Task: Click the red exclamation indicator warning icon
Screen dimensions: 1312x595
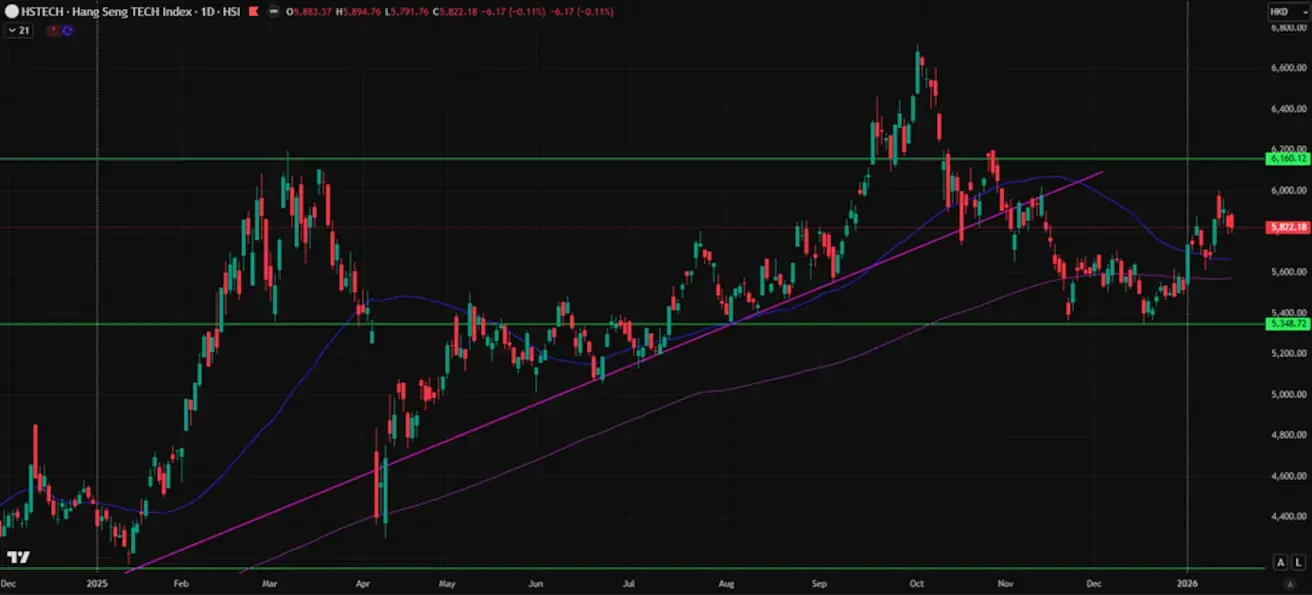Action: 53,30
